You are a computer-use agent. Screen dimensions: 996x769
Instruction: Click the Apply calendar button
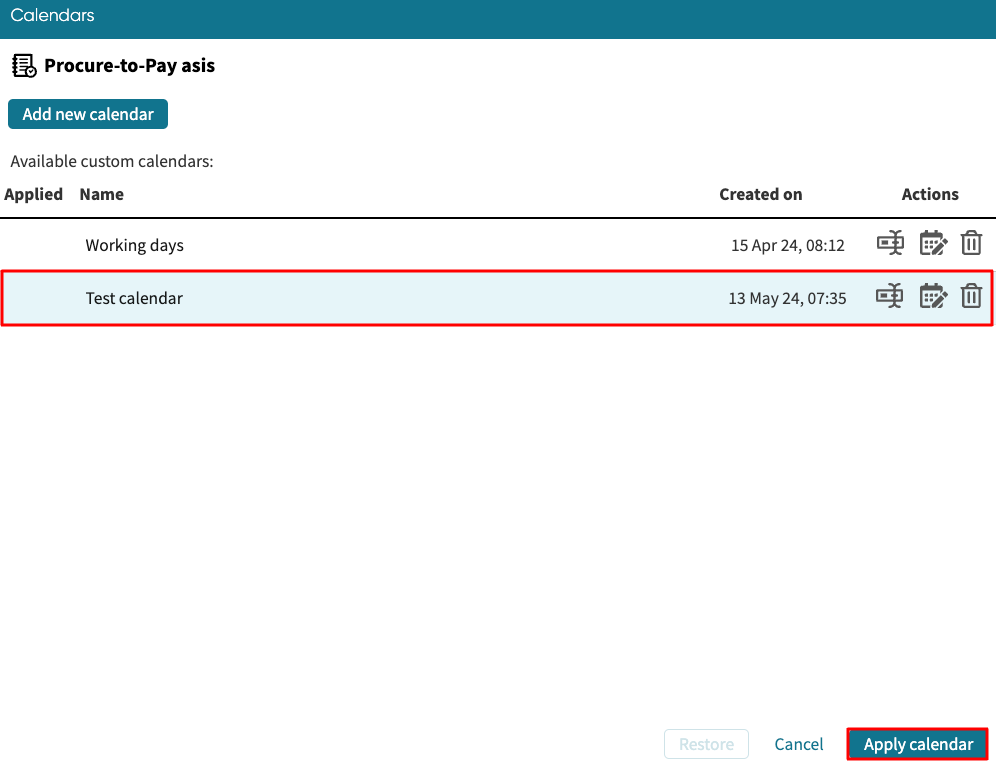[918, 744]
